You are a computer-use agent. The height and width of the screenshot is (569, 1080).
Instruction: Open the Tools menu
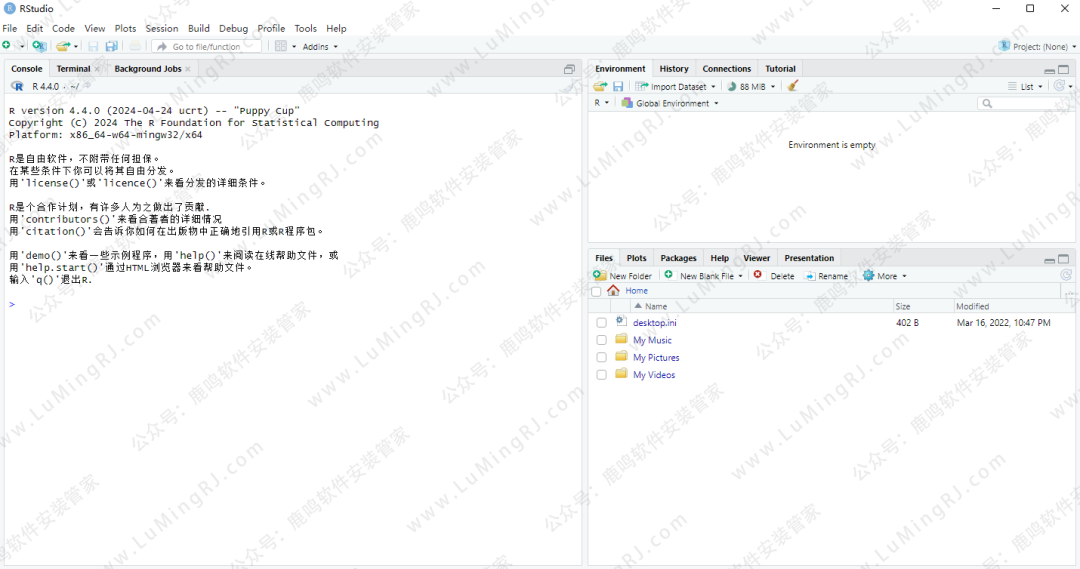pyautogui.click(x=305, y=28)
